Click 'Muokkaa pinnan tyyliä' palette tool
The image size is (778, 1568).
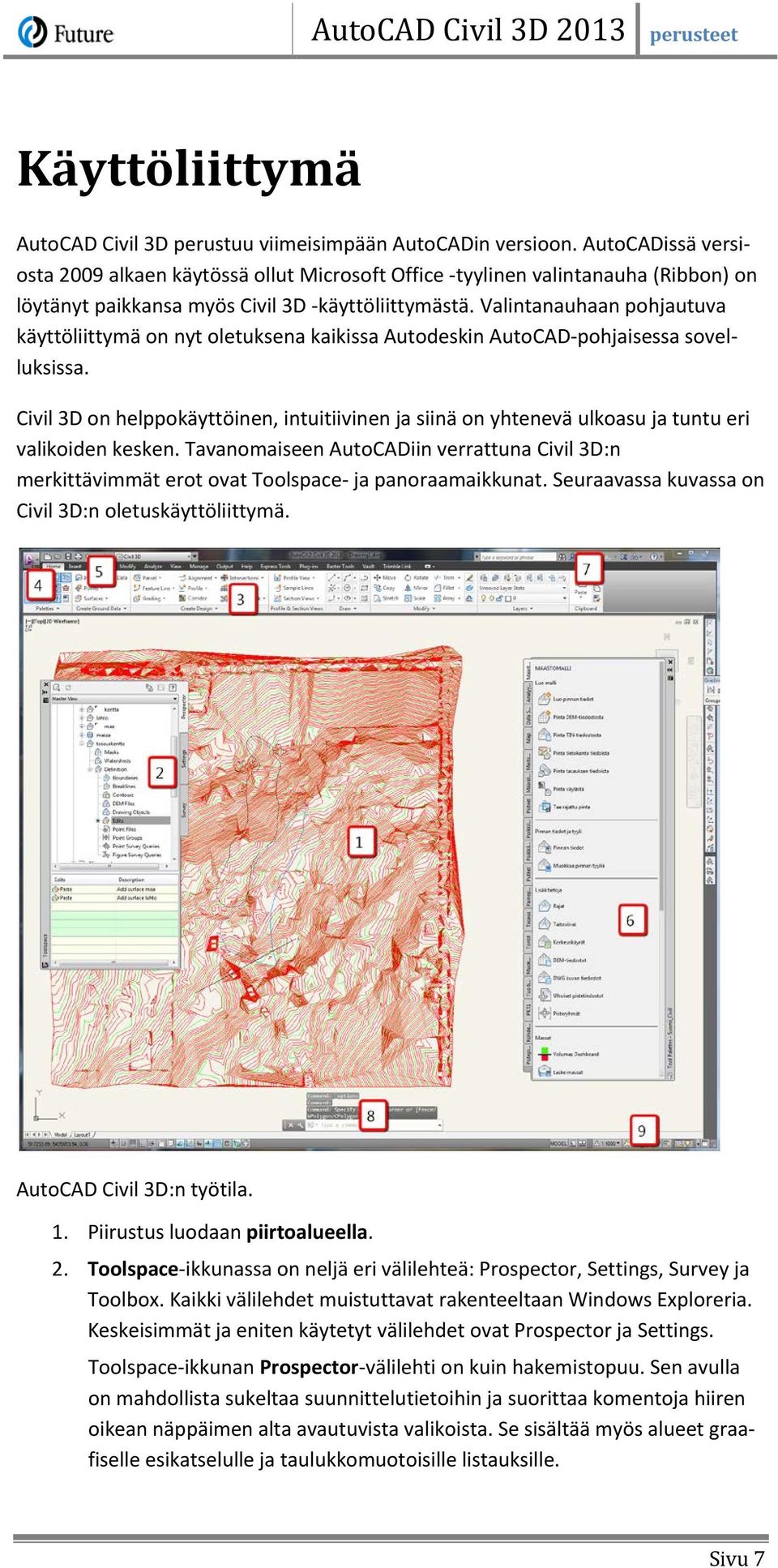tap(571, 865)
